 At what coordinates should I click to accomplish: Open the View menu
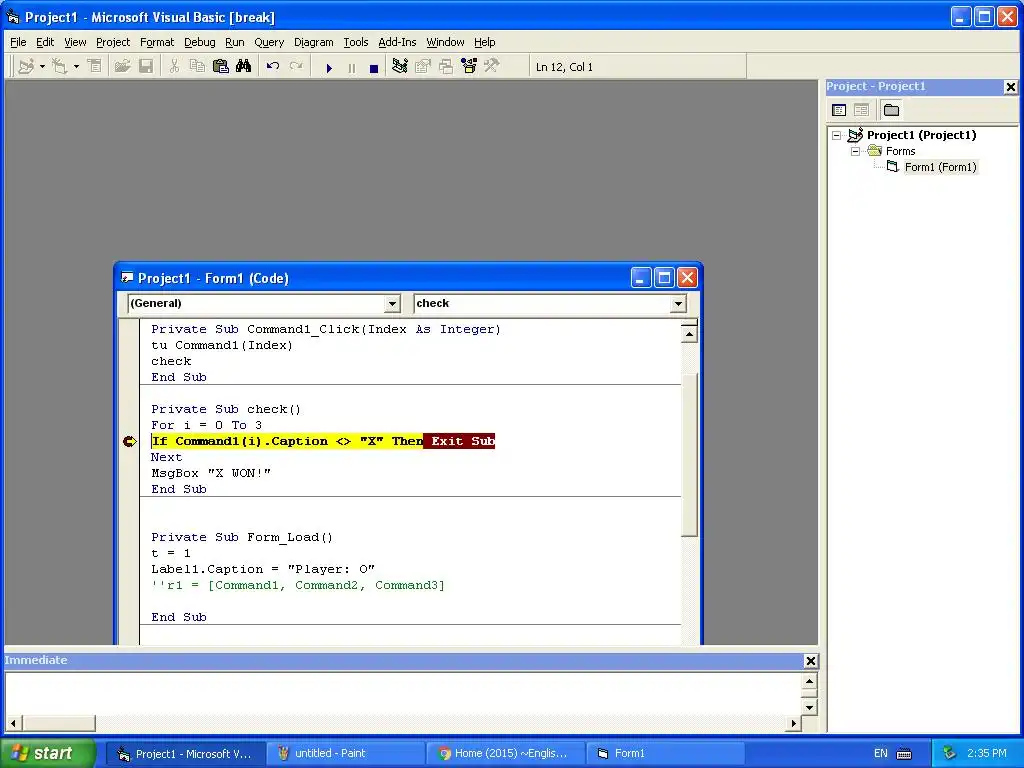75,42
